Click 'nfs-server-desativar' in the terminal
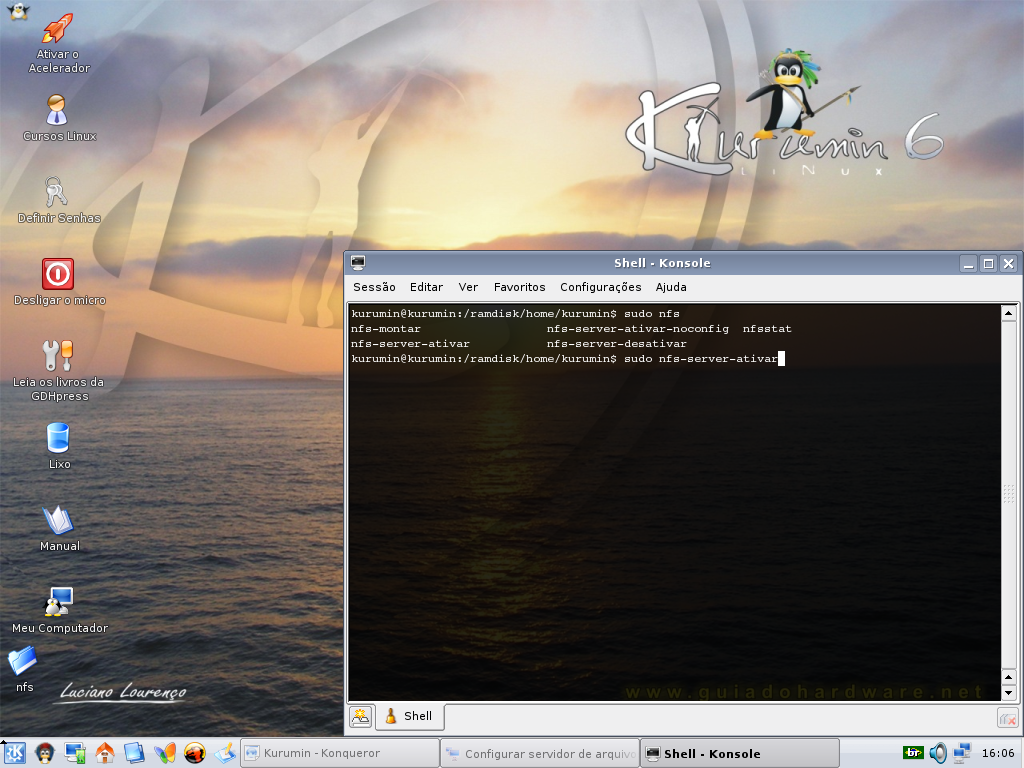 tap(617, 344)
